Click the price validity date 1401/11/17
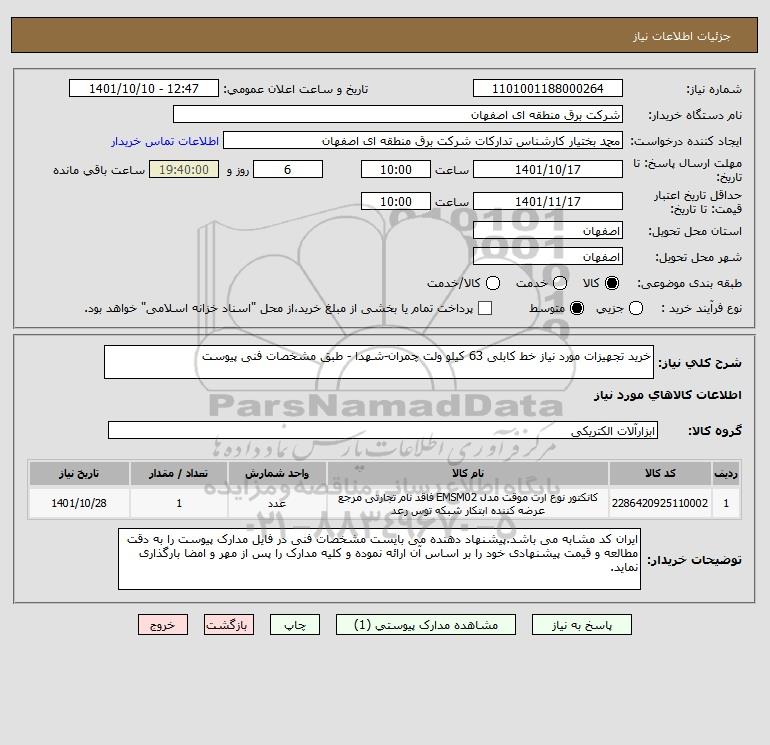This screenshot has width=770, height=745. point(548,201)
